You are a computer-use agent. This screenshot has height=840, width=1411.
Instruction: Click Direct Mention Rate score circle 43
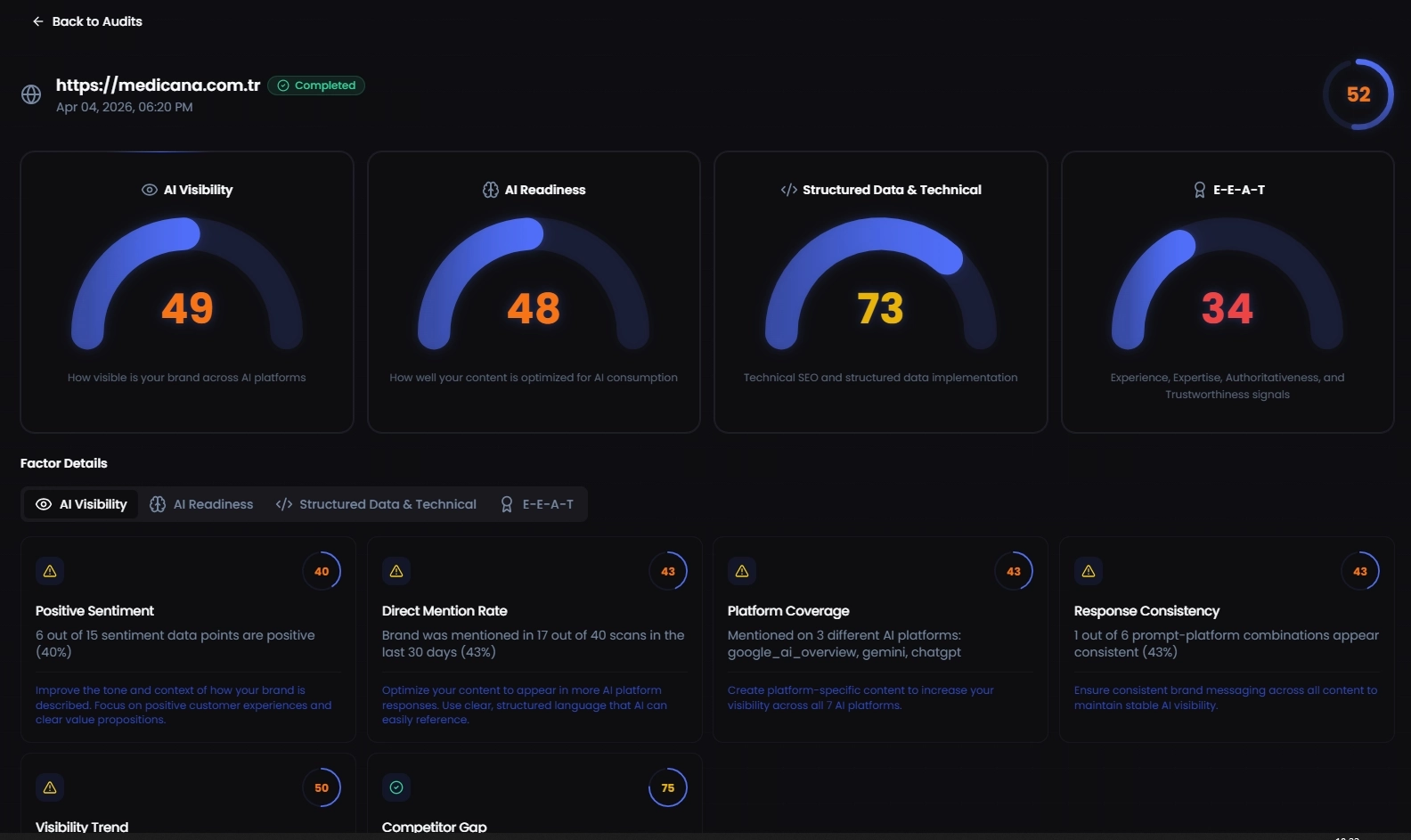pyautogui.click(x=668, y=571)
